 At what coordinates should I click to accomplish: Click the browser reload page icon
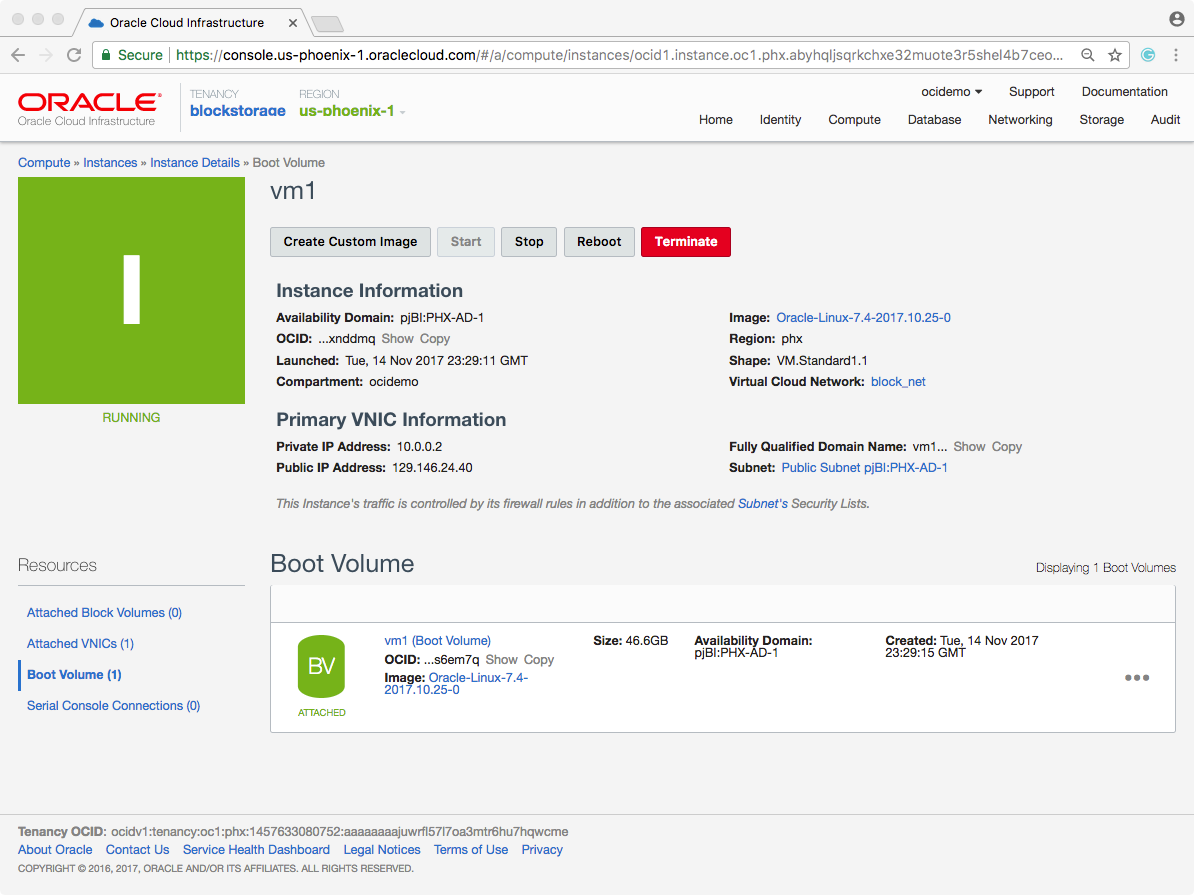click(74, 55)
